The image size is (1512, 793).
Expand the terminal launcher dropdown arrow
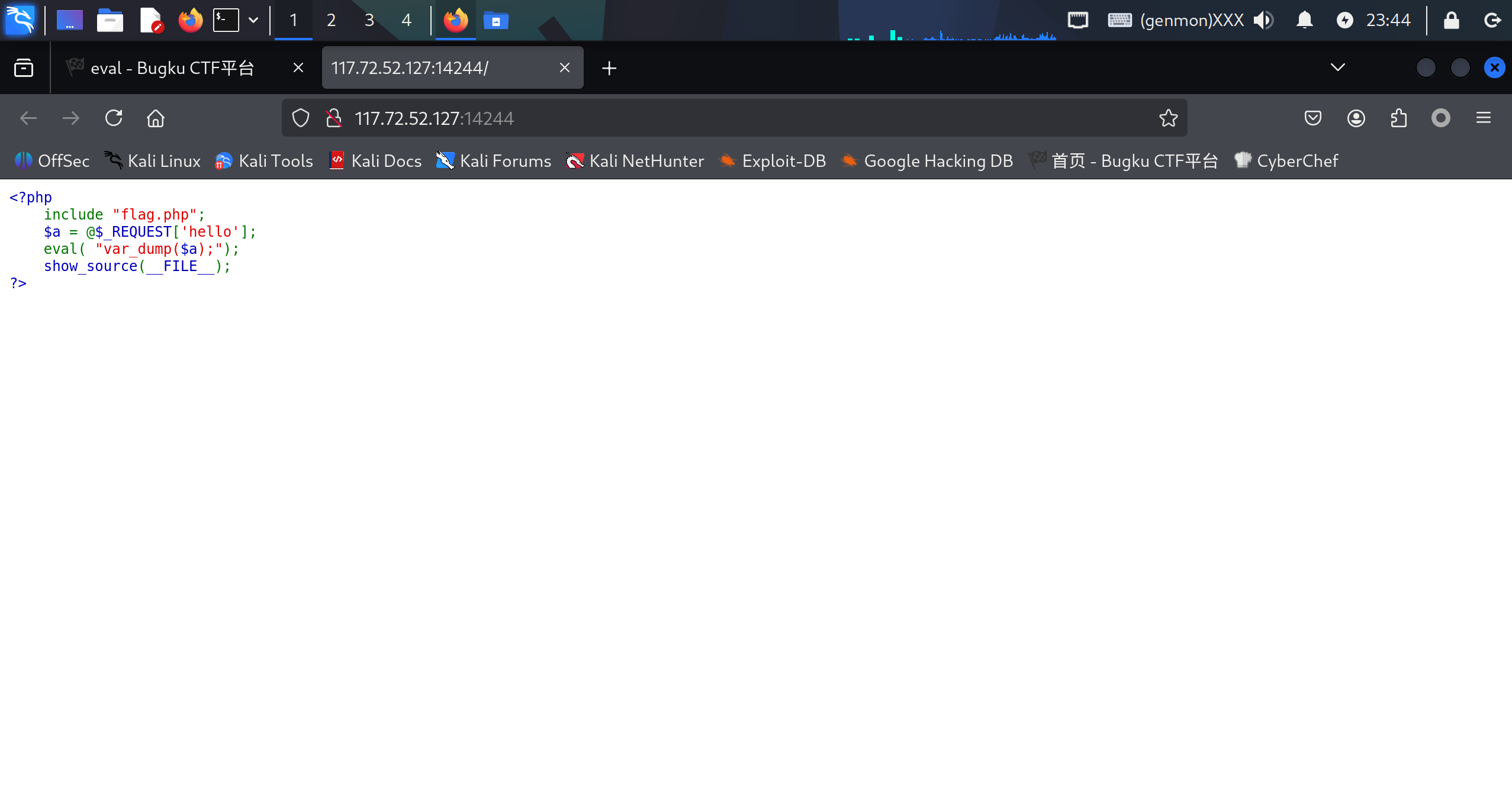(253, 20)
